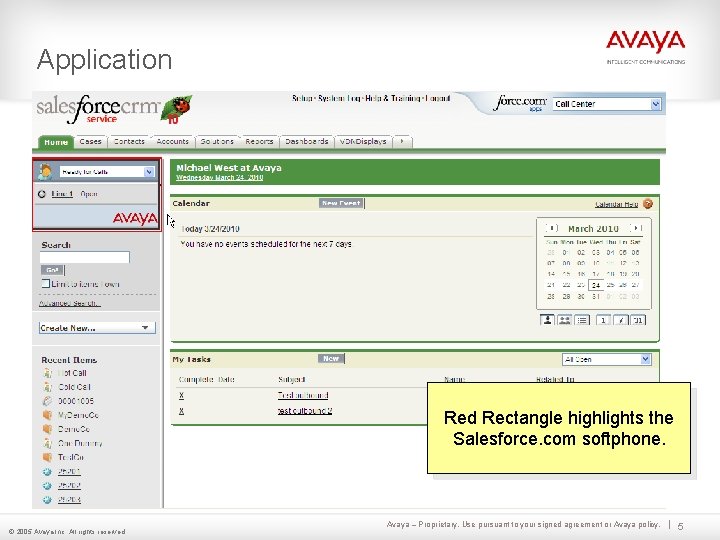Switch to the Dashboards tab
720x540 pixels.
[x=307, y=141]
